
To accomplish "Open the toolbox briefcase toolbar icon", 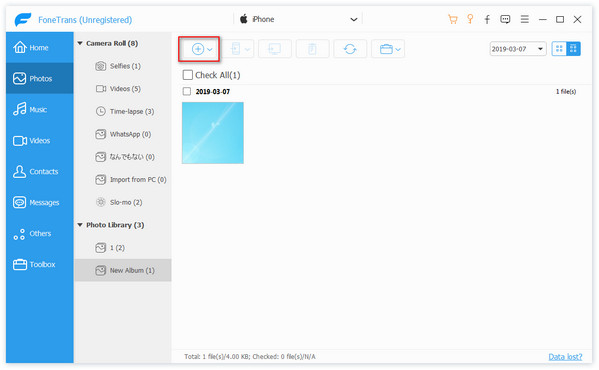I will (388, 49).
